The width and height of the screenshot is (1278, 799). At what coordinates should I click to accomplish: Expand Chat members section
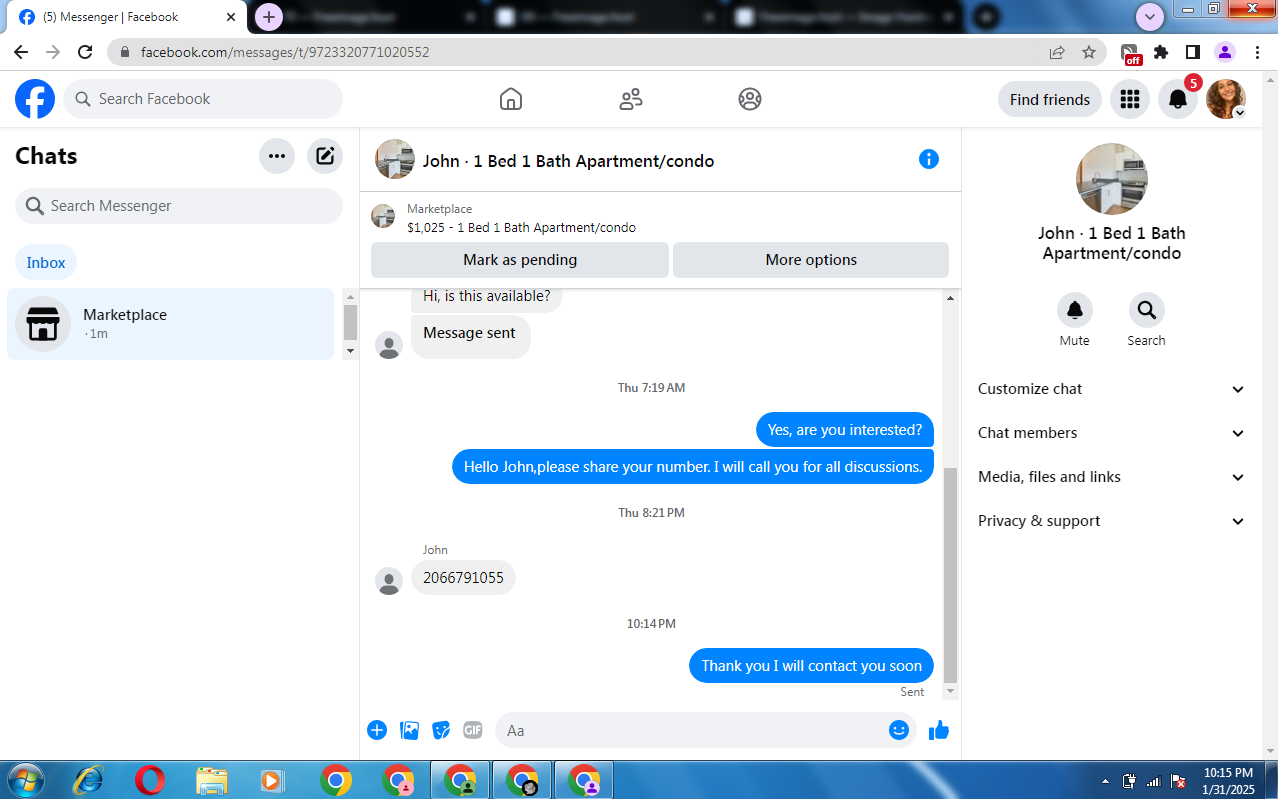pos(1111,433)
